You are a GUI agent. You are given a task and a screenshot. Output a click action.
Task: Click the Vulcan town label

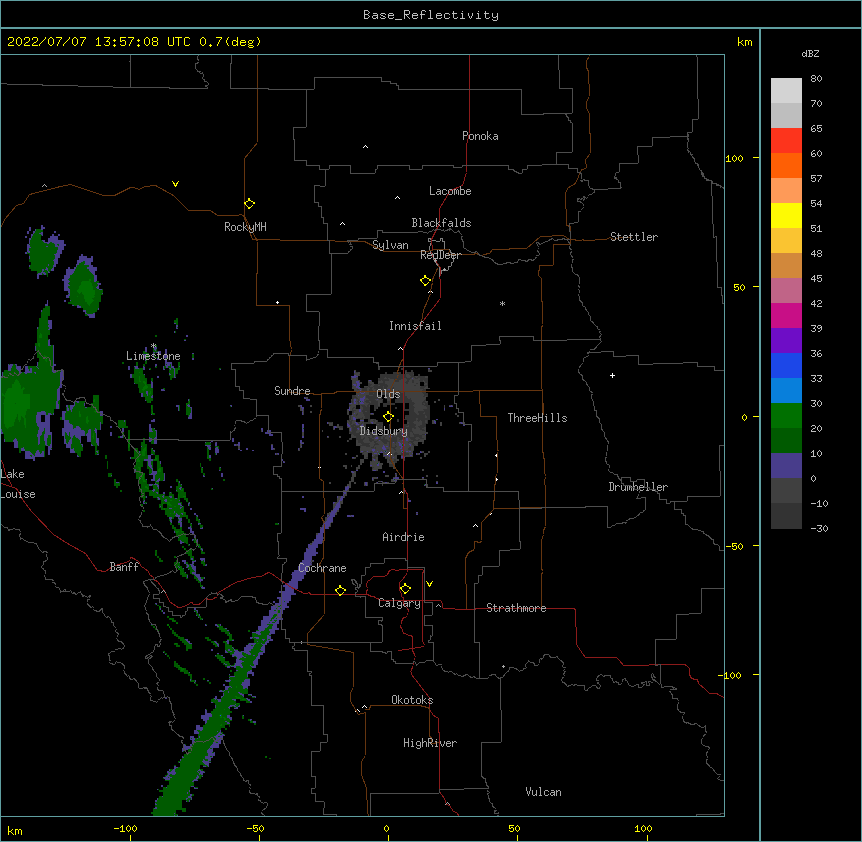[543, 792]
